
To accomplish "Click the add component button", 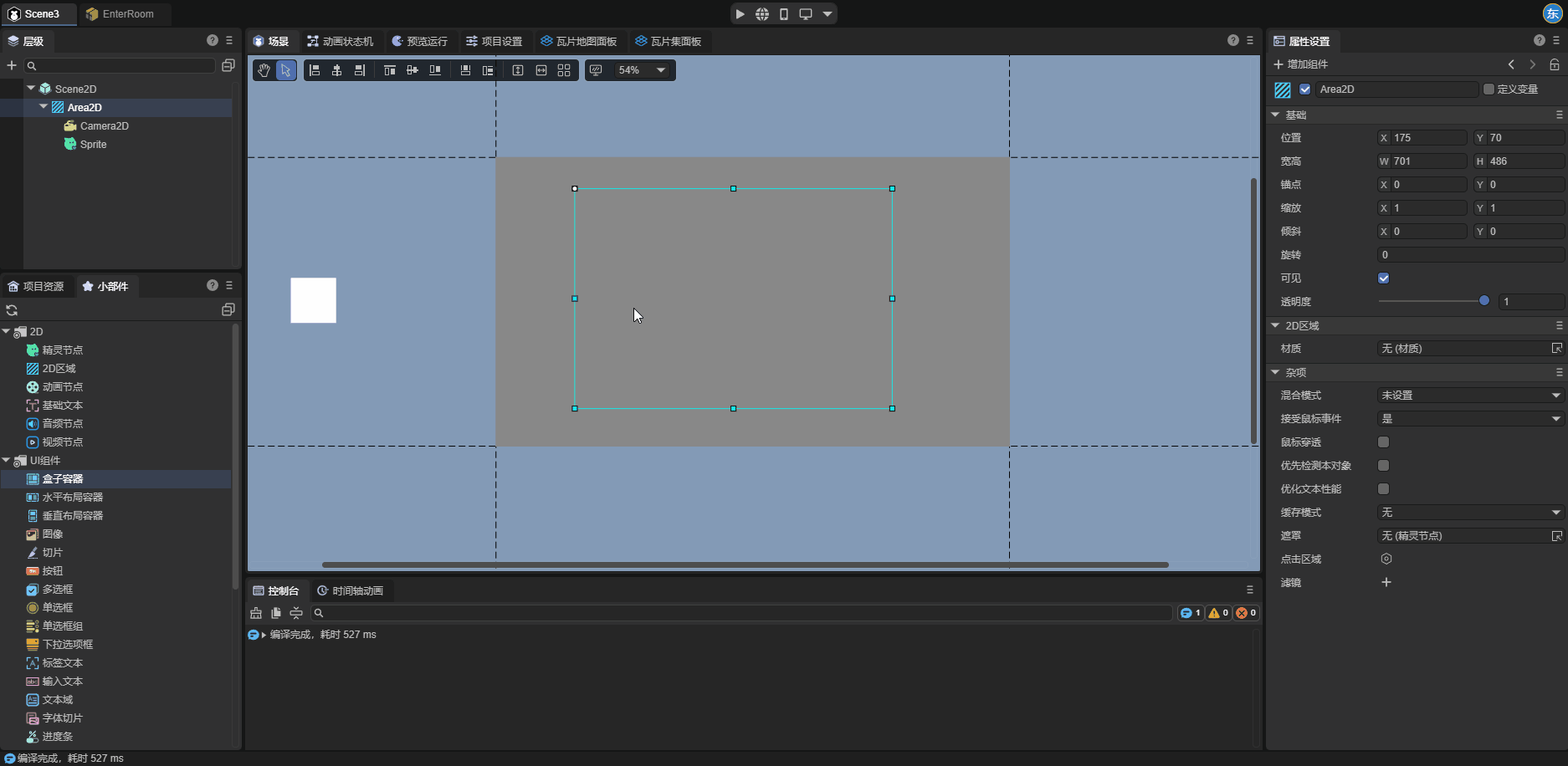I will [x=1300, y=64].
